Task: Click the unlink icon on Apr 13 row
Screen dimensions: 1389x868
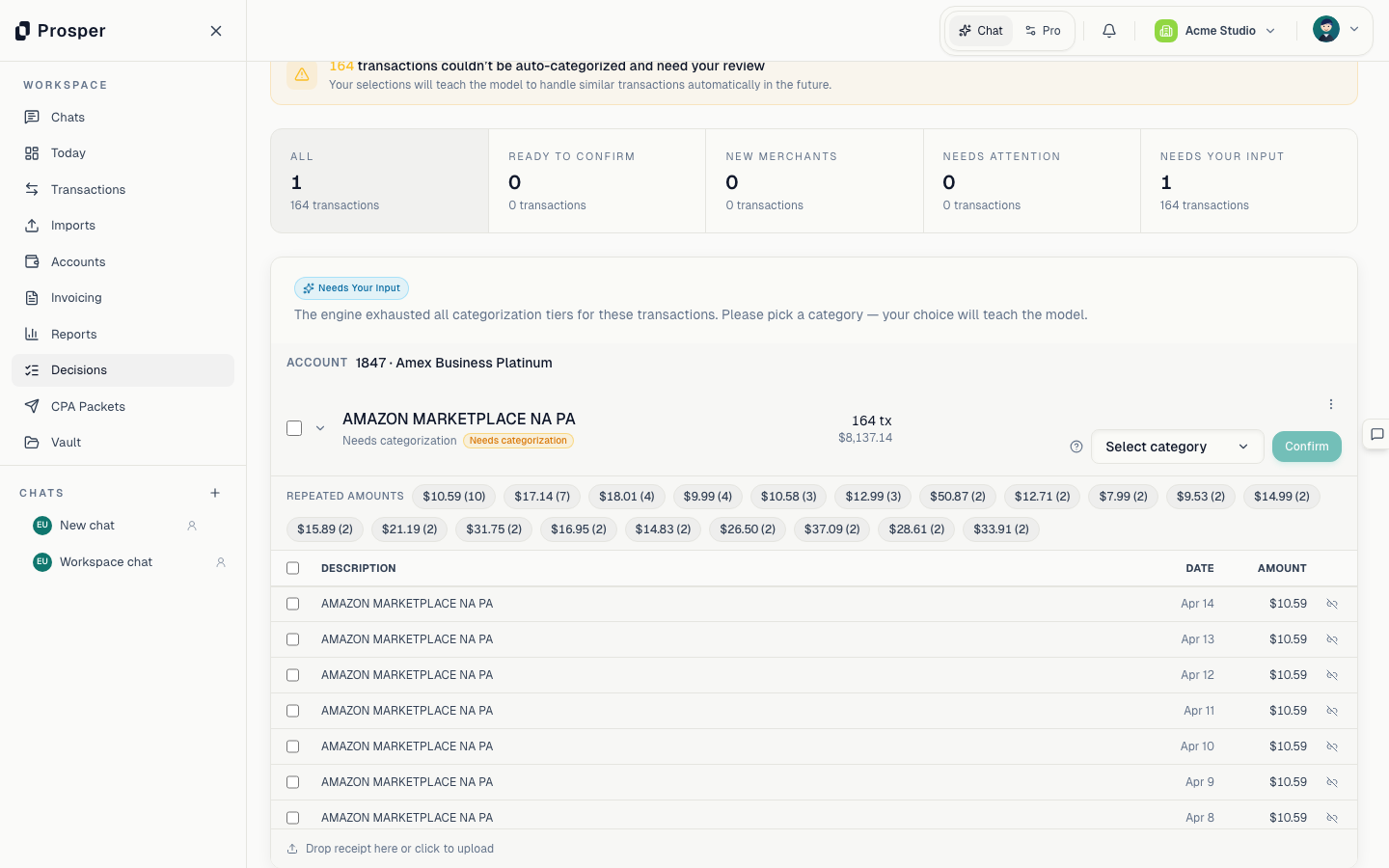Action: 1332,639
